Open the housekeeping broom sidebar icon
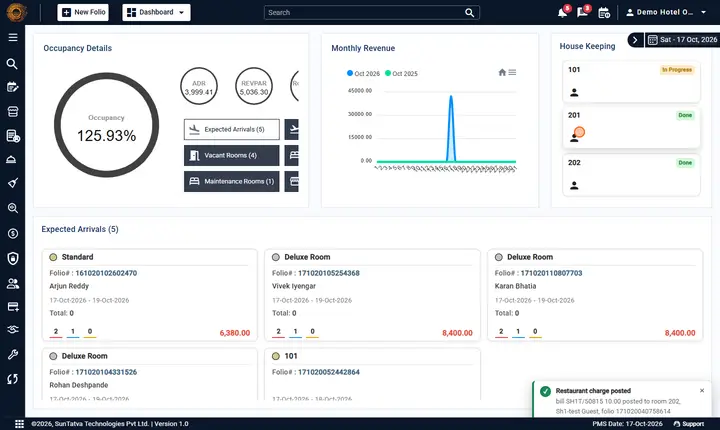 (x=13, y=183)
